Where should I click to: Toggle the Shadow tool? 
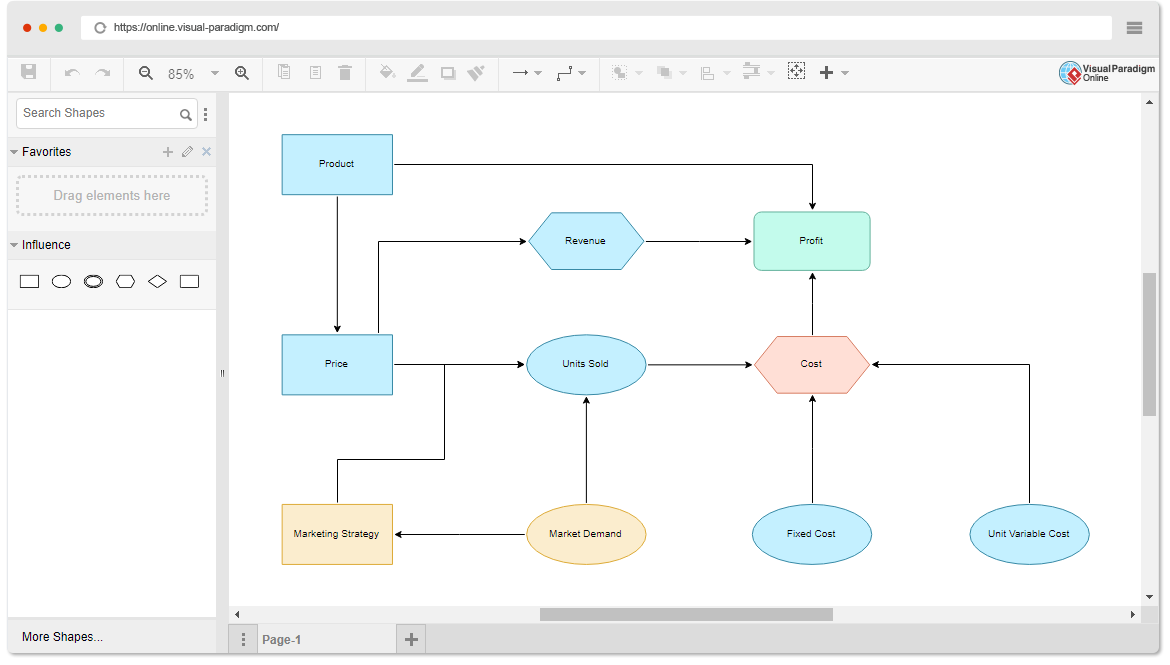pos(448,72)
